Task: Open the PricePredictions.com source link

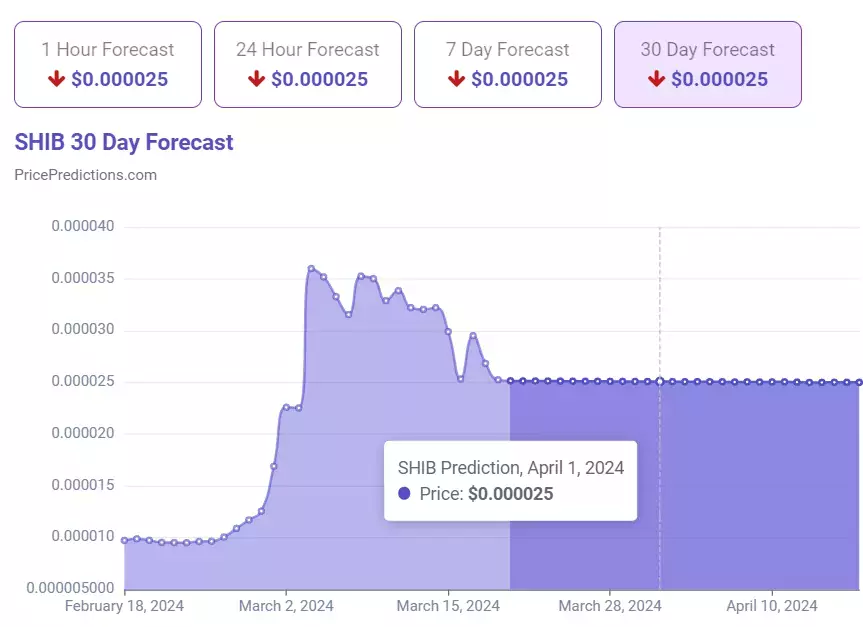Action: [x=85, y=175]
